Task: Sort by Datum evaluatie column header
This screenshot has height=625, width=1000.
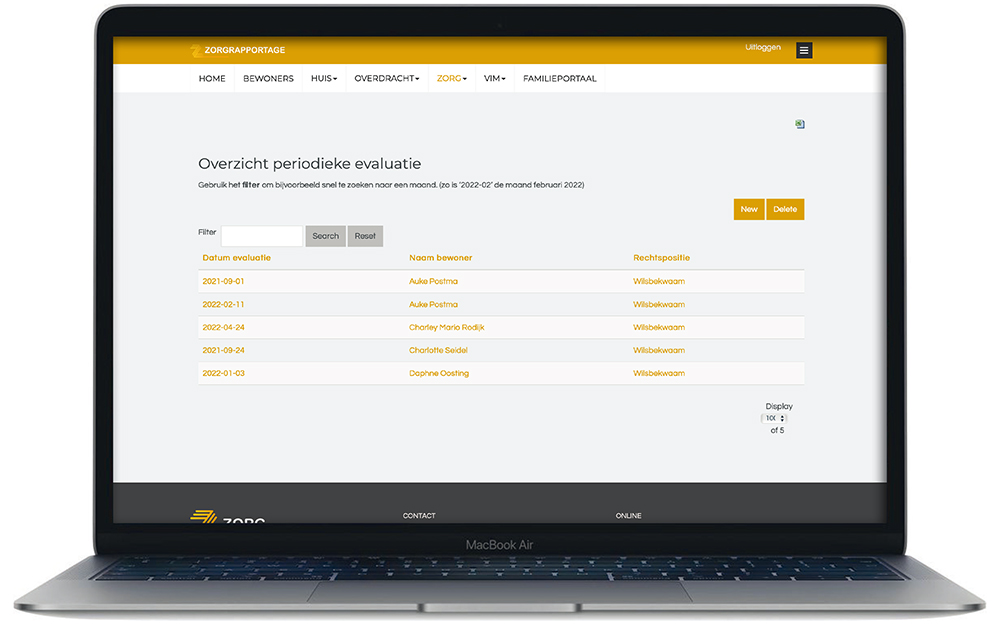Action: point(236,258)
